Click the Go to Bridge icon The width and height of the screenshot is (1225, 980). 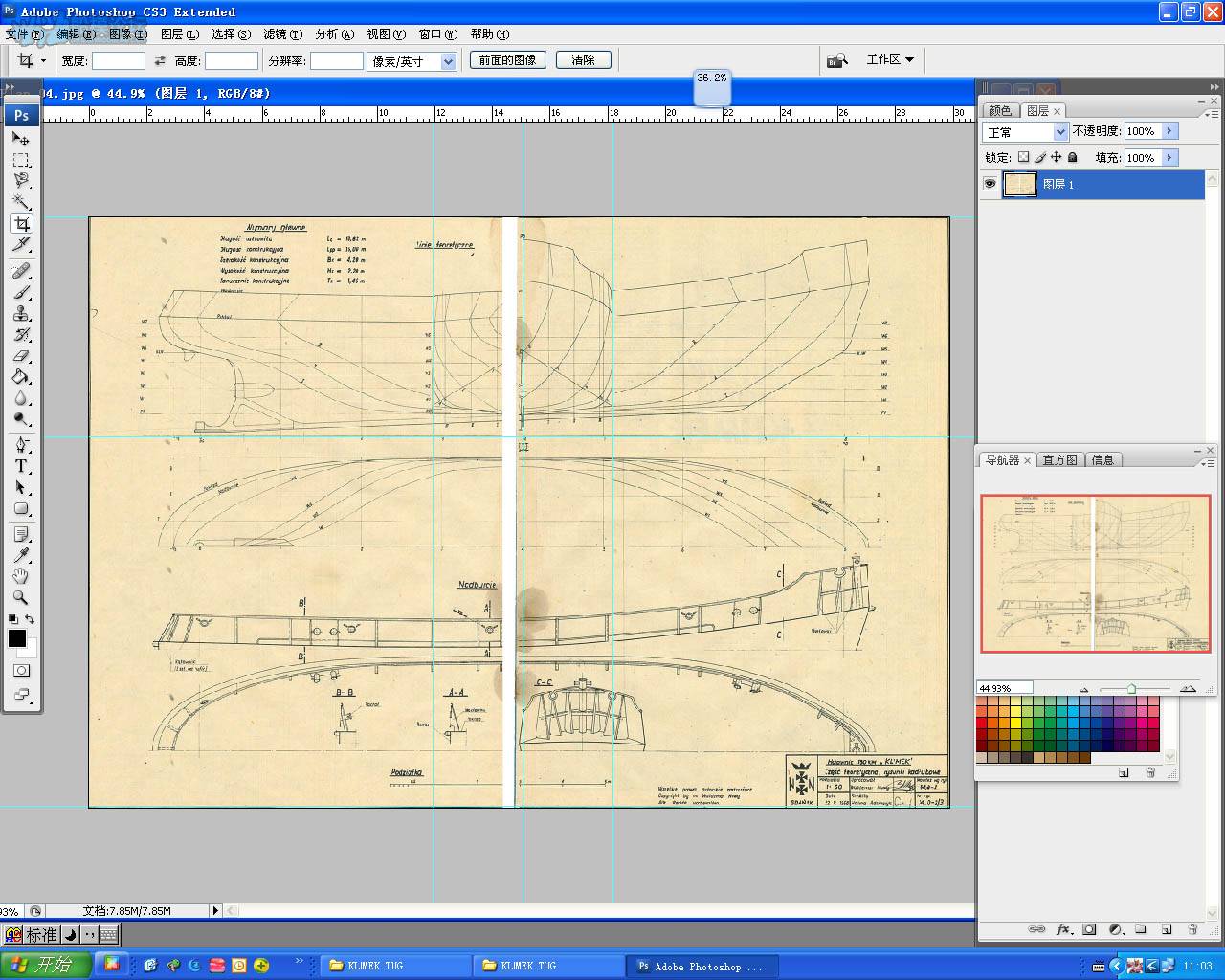pyautogui.click(x=837, y=60)
